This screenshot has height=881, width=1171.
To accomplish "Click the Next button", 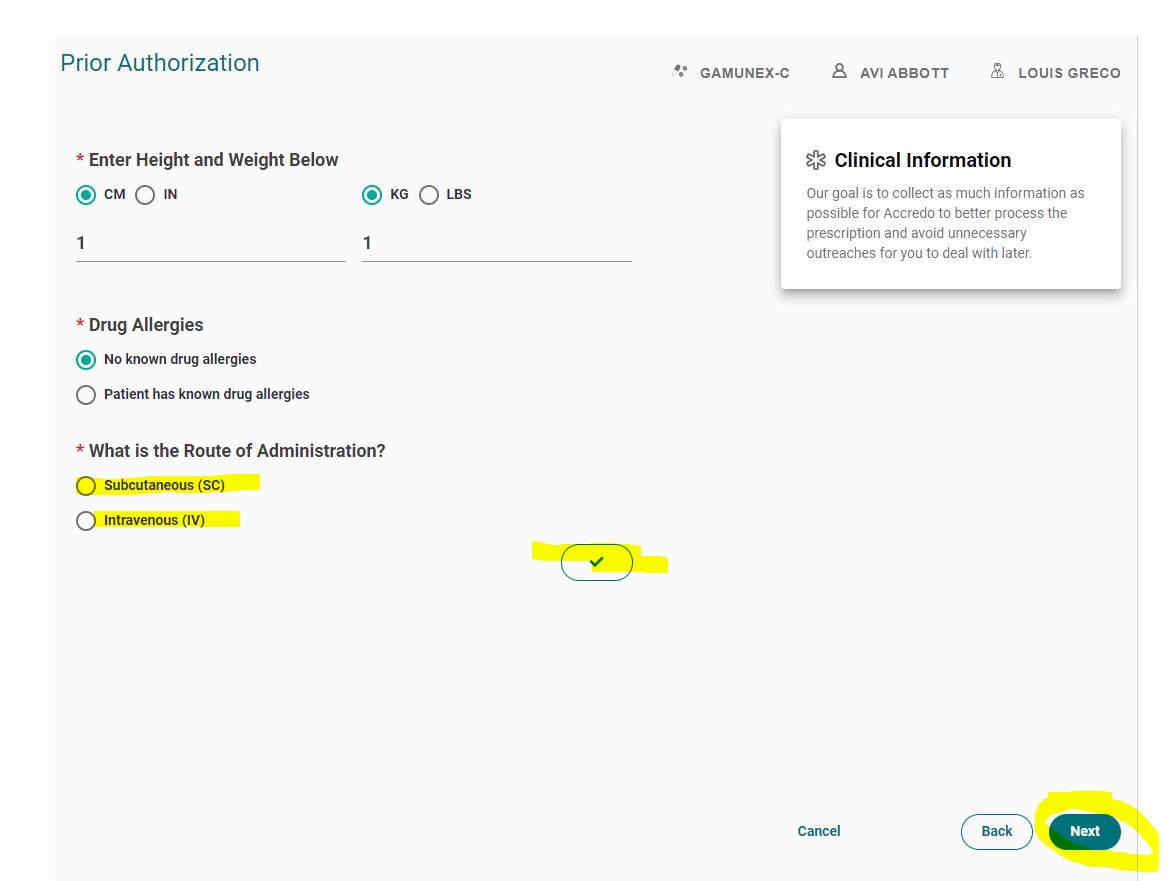I will point(1084,831).
